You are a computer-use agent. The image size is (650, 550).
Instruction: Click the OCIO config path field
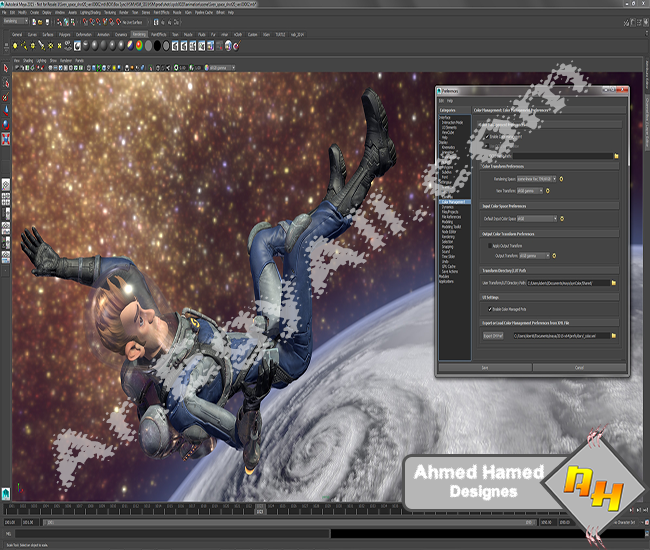click(x=563, y=156)
